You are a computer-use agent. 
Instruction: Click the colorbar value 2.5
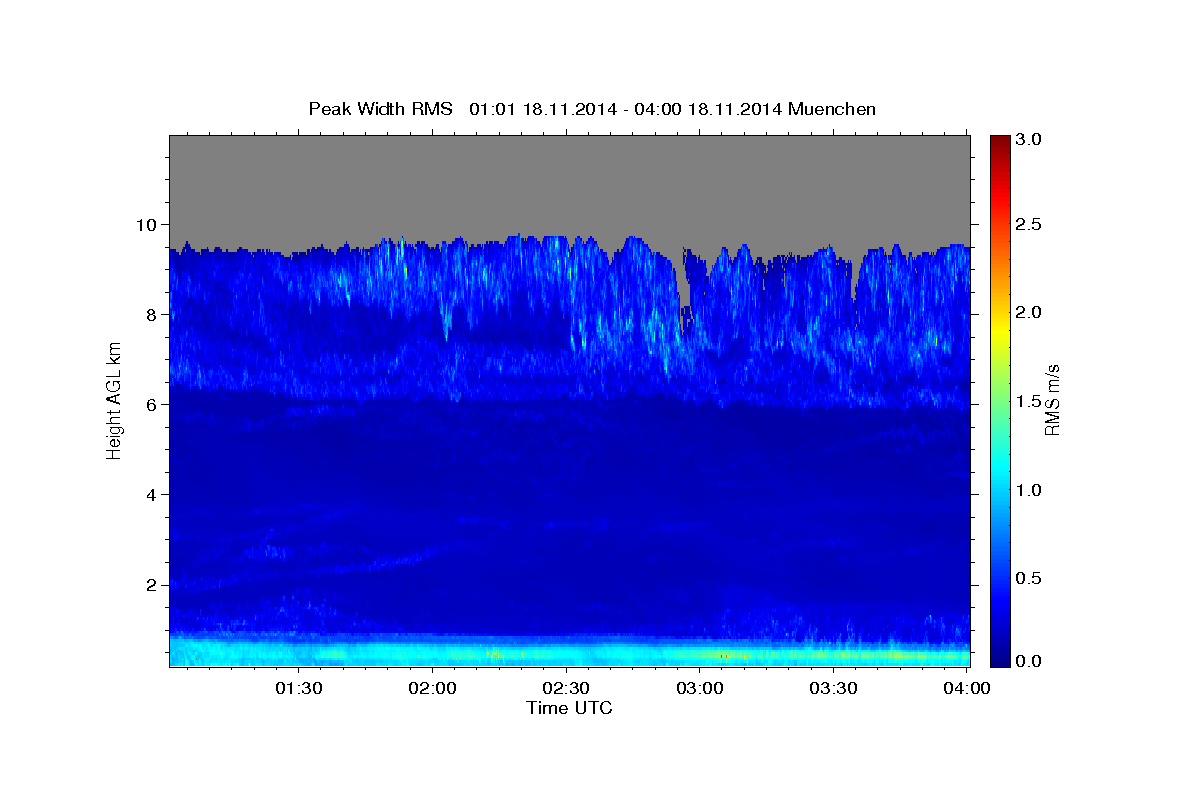coord(1031,225)
